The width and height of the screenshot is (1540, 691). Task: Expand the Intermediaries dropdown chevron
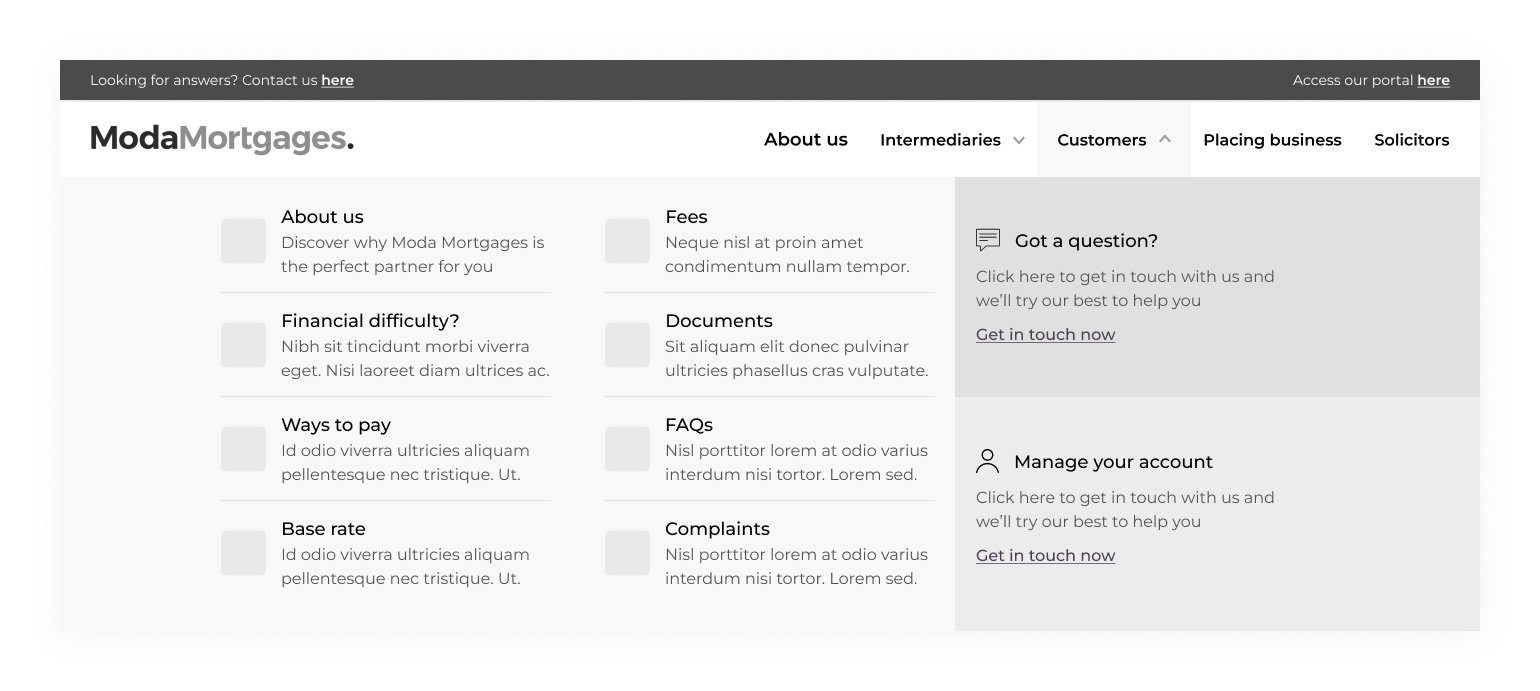click(1019, 140)
